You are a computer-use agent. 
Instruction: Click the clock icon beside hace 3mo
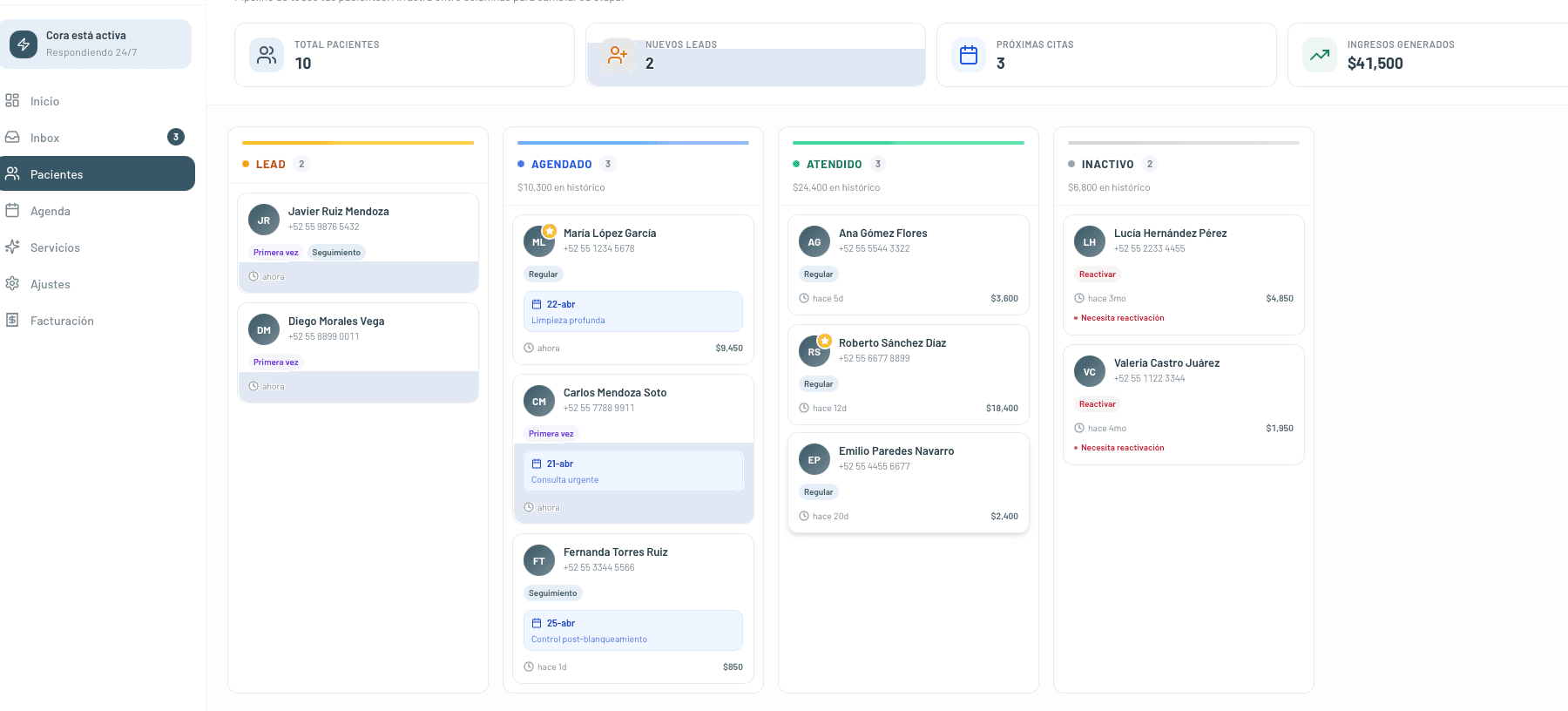1079,298
